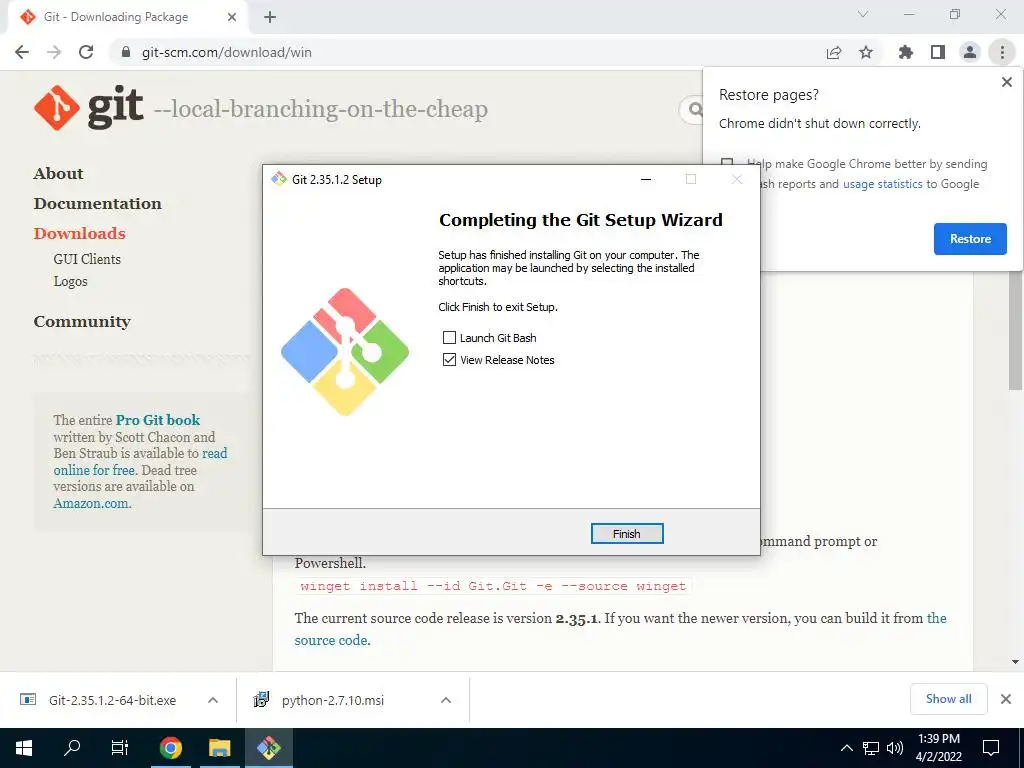Screen dimensions: 1024x768
Task: Open the Windows Start menu
Action: (x=24, y=748)
